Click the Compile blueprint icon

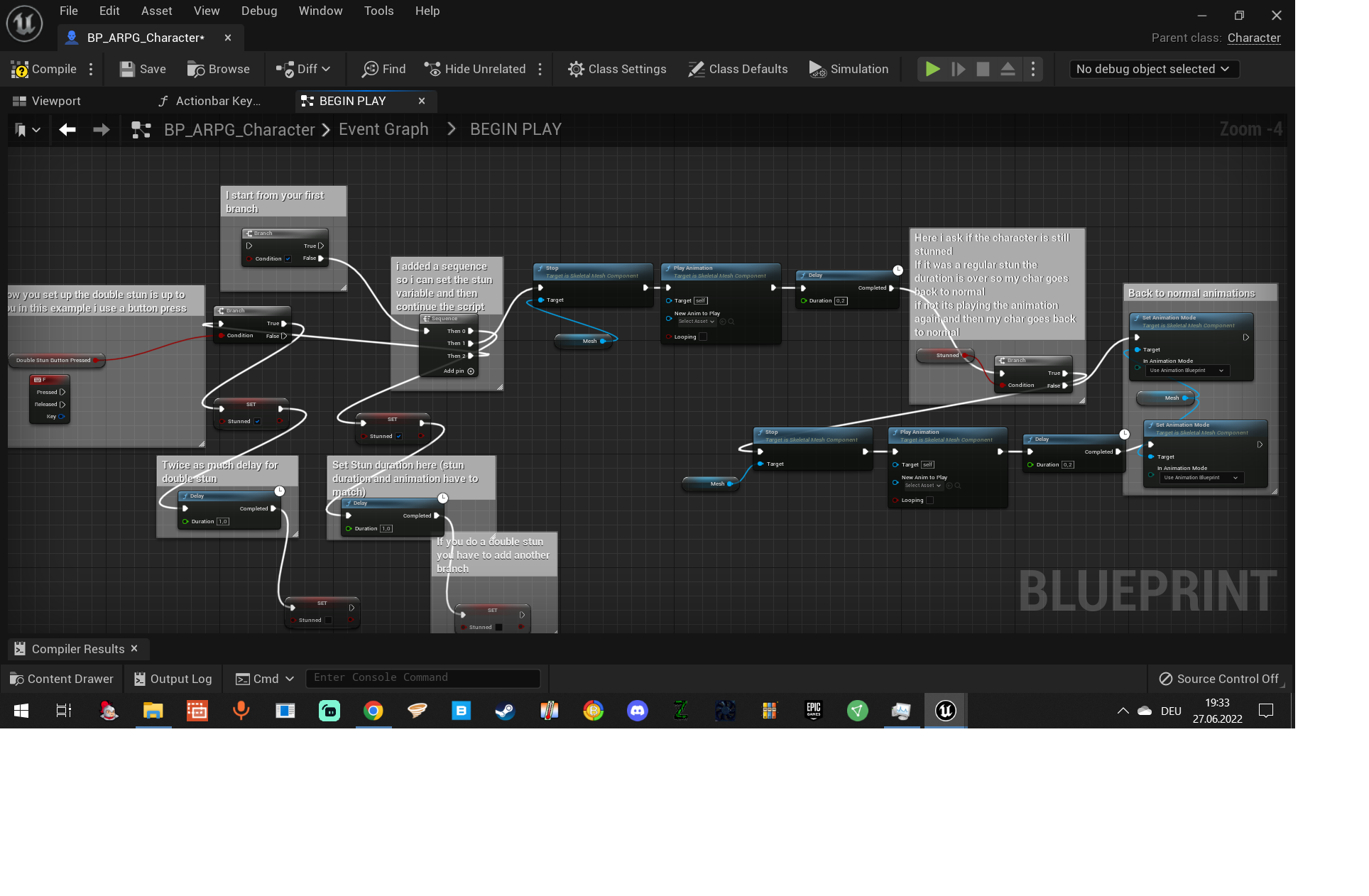point(21,69)
